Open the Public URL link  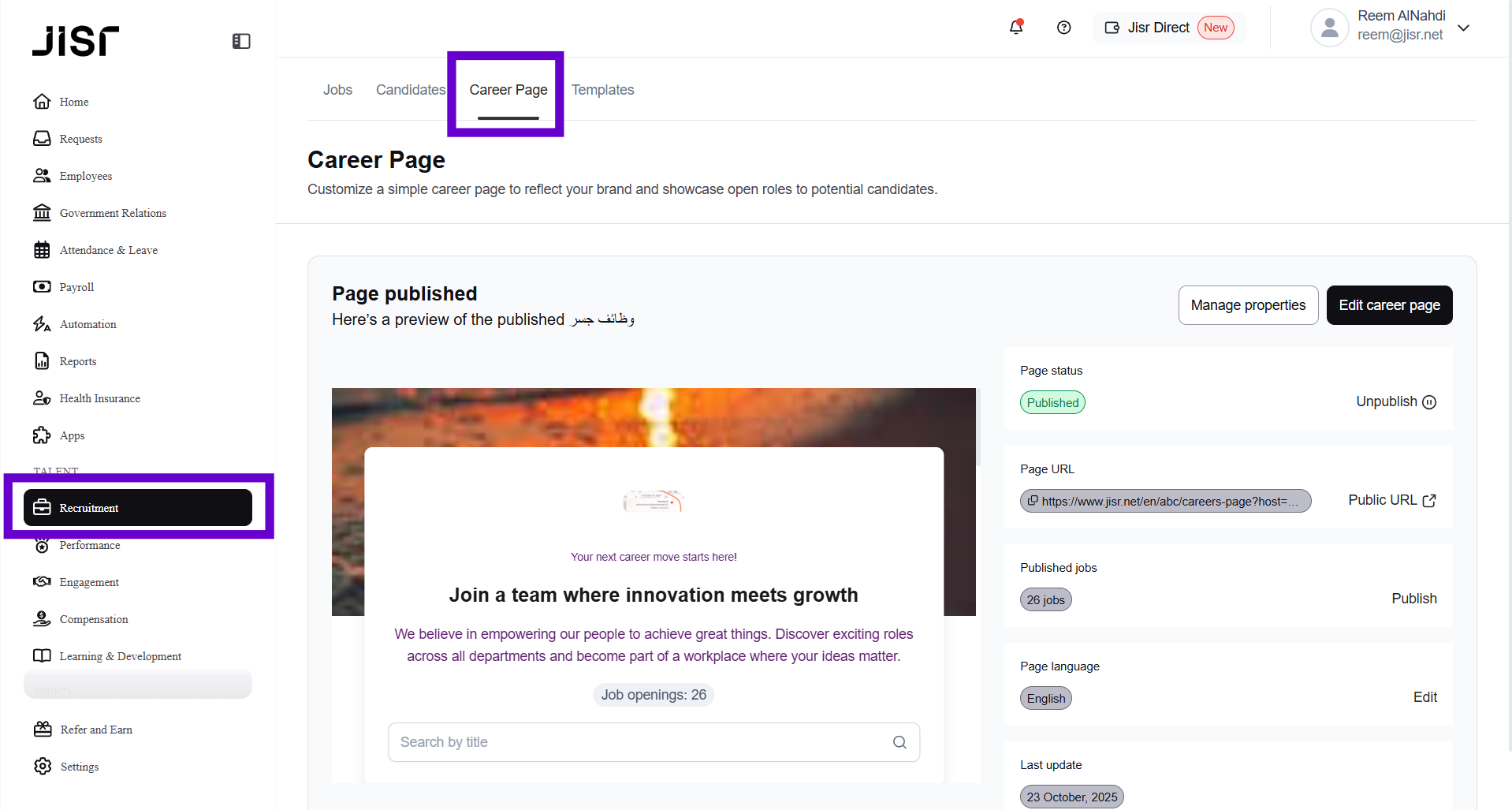pos(1391,500)
